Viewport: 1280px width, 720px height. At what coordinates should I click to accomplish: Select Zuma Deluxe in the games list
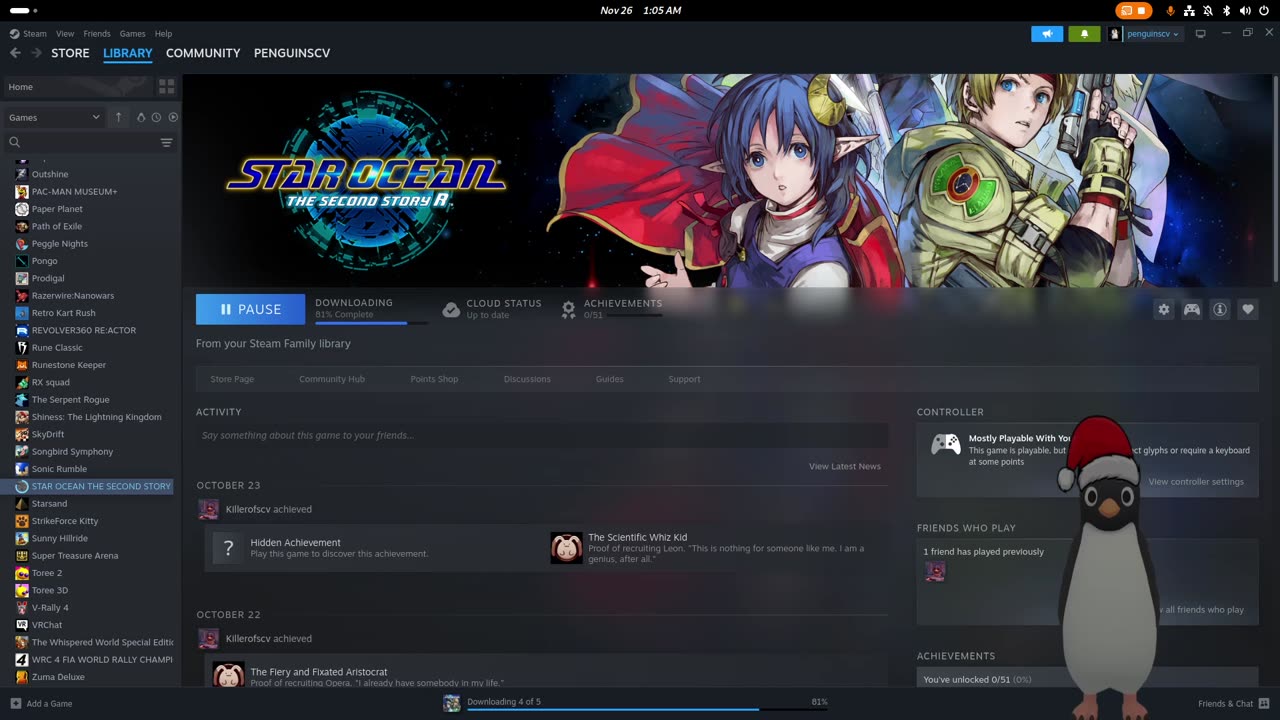click(x=58, y=677)
